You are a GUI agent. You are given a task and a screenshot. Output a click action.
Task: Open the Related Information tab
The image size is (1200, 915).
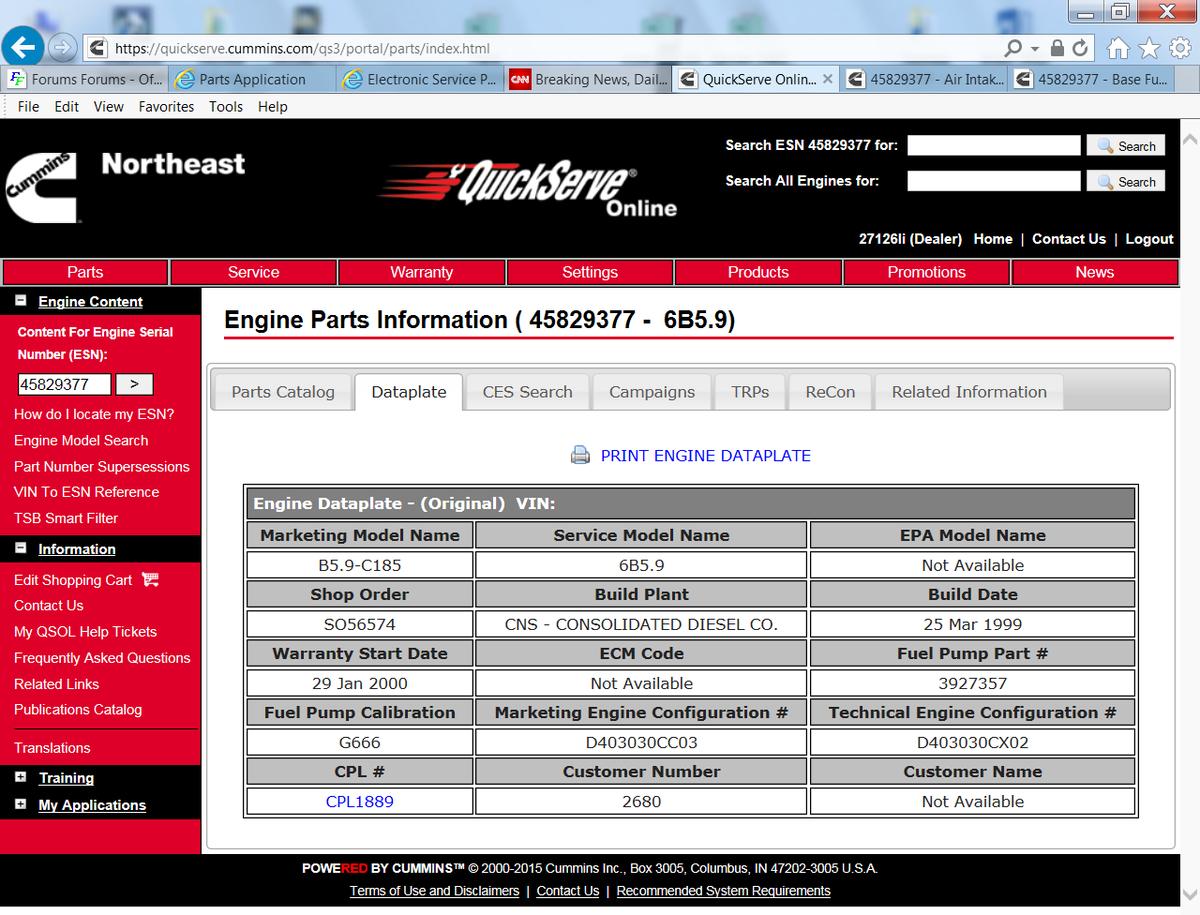tap(969, 392)
